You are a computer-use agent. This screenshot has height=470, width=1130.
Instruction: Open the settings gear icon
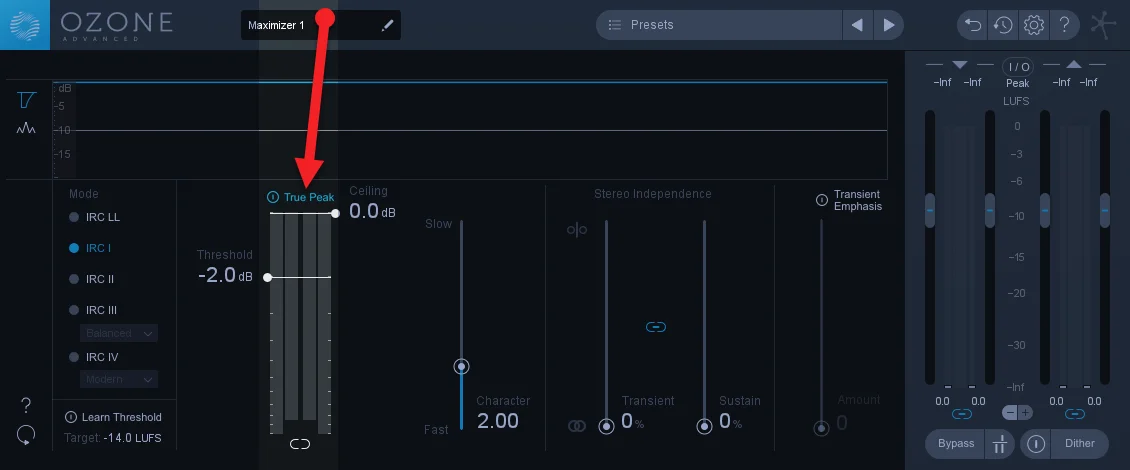[x=1034, y=25]
